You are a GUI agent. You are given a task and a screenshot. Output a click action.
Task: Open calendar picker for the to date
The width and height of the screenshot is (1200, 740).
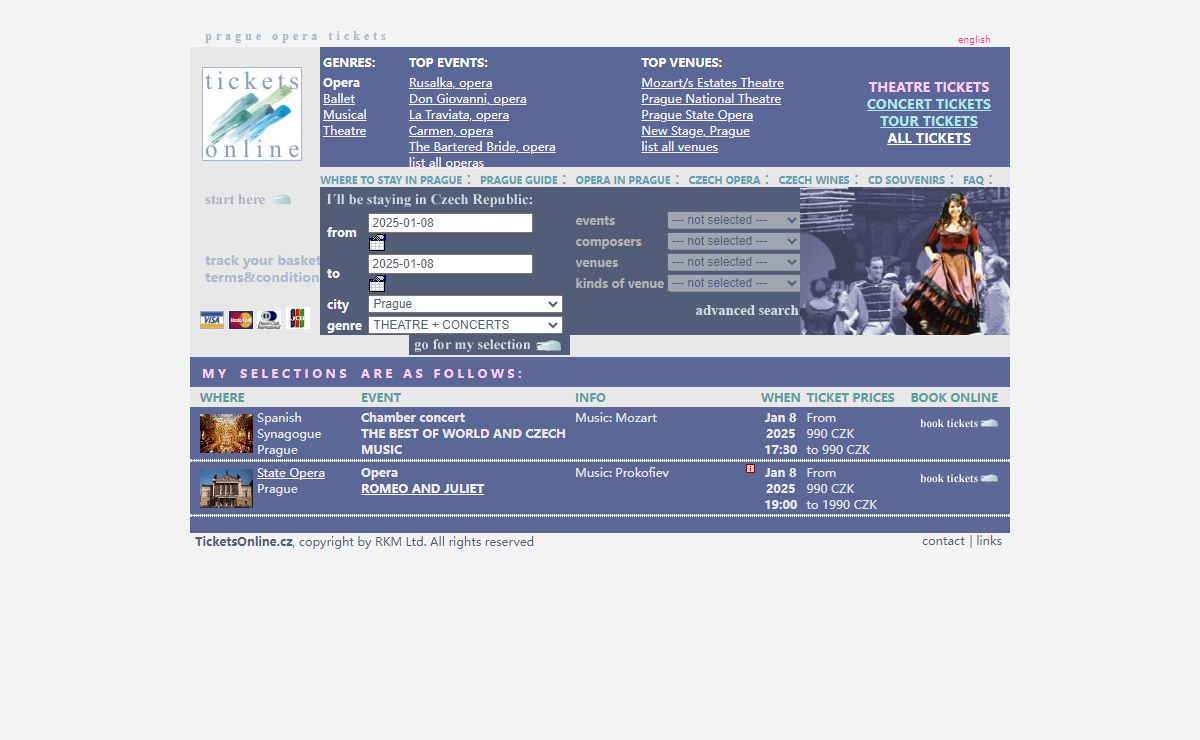tap(377, 284)
